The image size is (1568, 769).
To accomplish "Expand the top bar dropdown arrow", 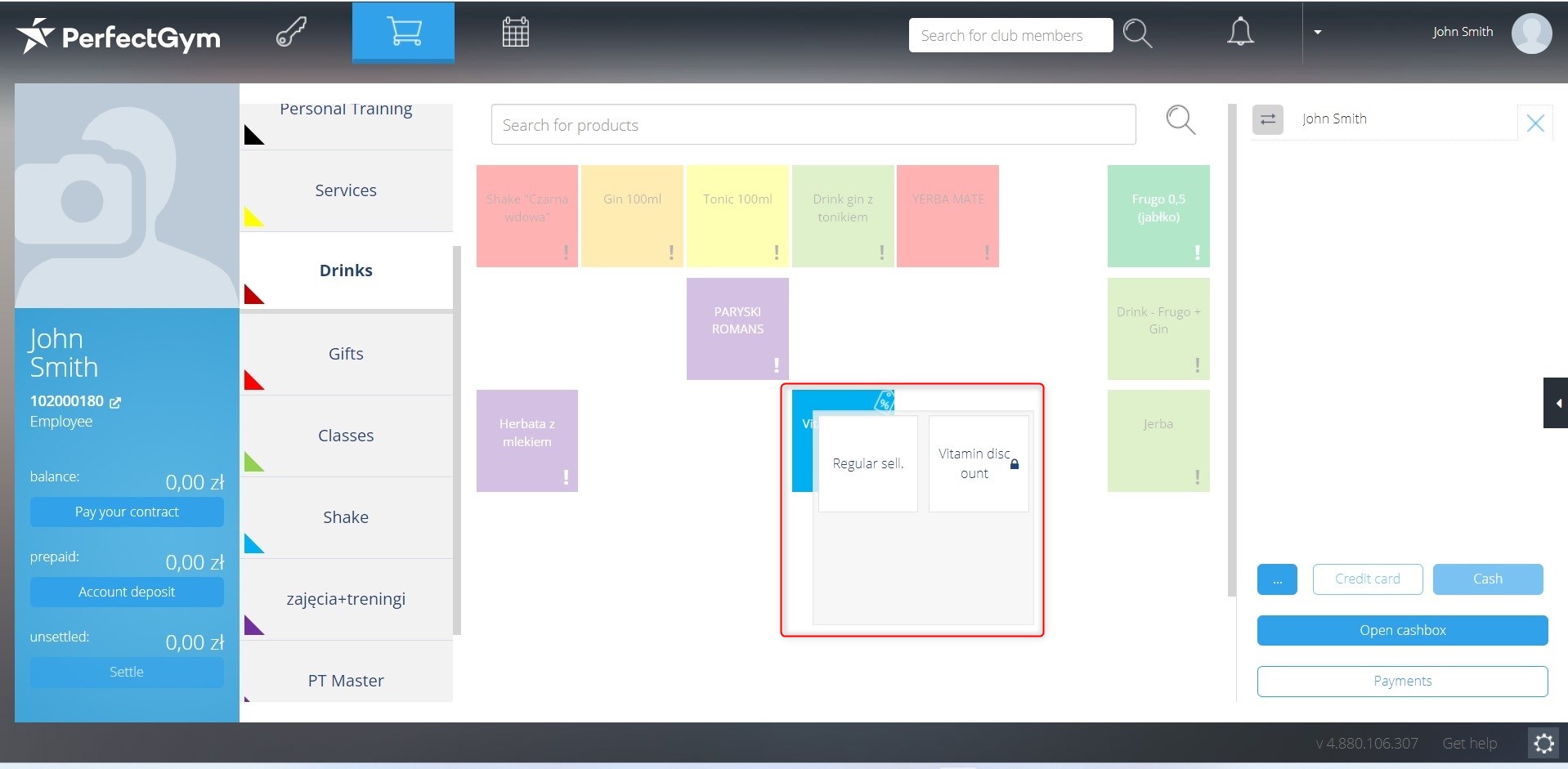I will [x=1317, y=33].
